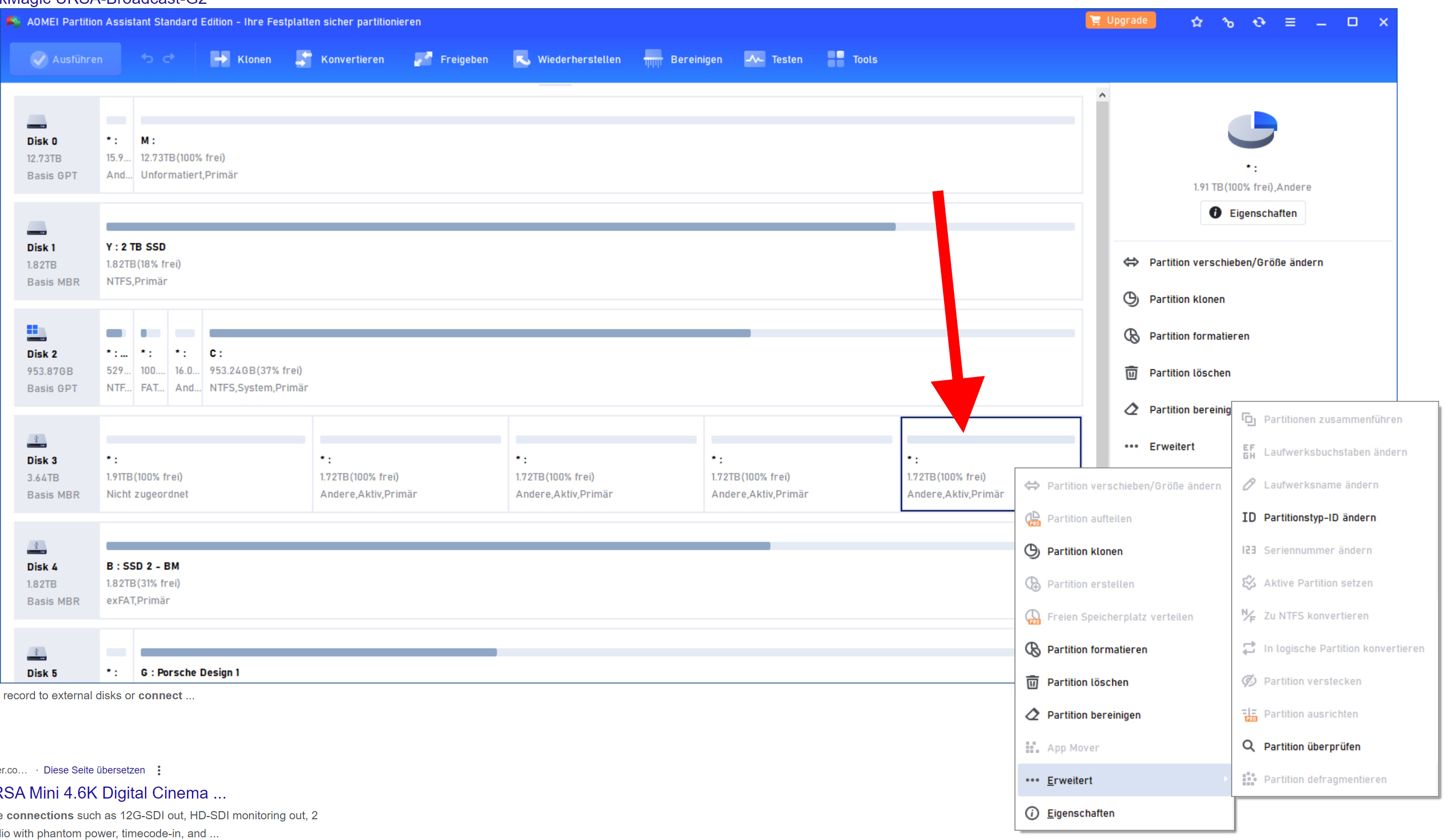
Task: Expand Erweitert in the right sidebar
Action: tap(1171, 447)
